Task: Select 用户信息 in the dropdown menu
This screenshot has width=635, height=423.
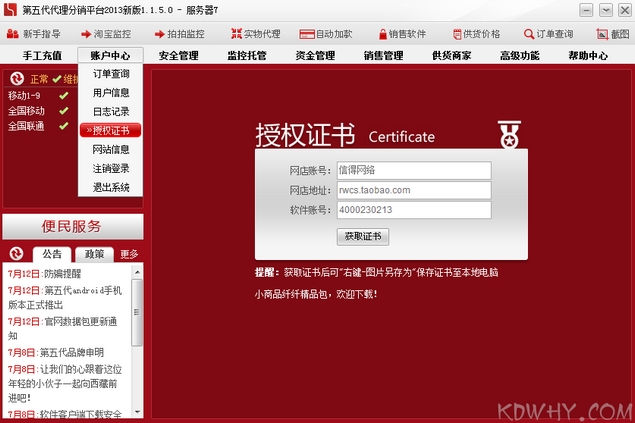Action: point(110,92)
